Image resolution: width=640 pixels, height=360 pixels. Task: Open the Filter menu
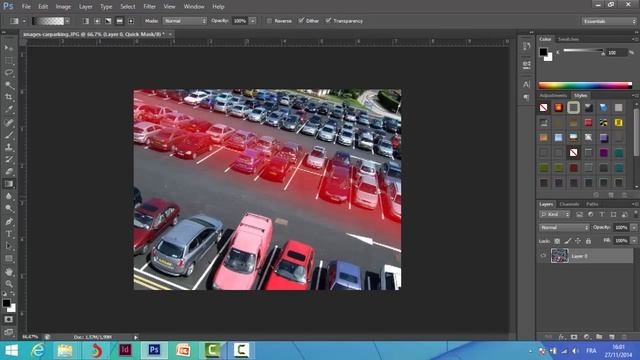pyautogui.click(x=149, y=7)
